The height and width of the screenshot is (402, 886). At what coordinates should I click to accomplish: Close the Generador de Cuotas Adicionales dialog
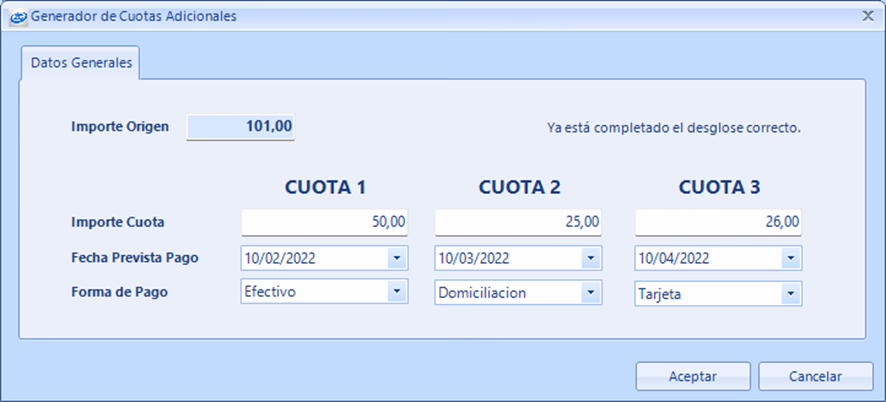click(x=868, y=16)
